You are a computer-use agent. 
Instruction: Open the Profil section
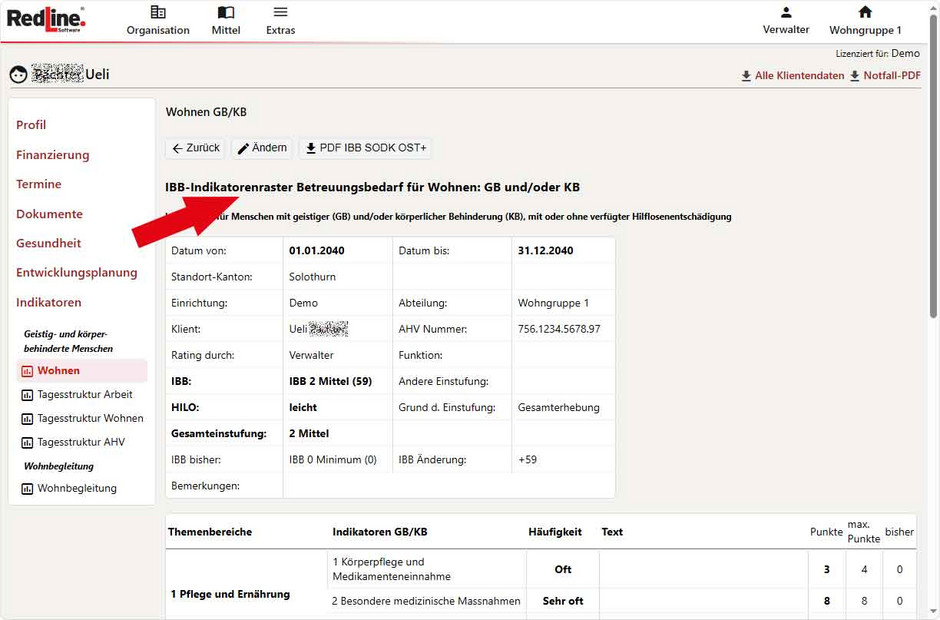tap(31, 125)
